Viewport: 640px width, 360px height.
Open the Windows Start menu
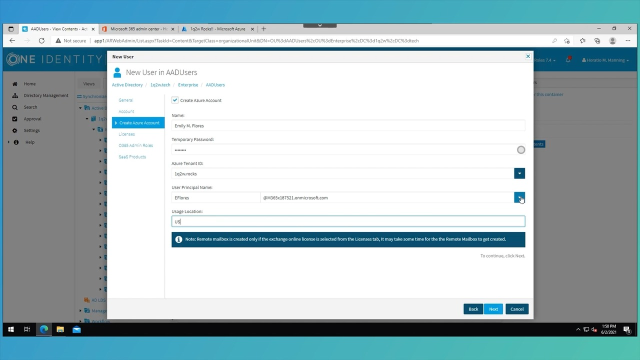tap(11, 329)
